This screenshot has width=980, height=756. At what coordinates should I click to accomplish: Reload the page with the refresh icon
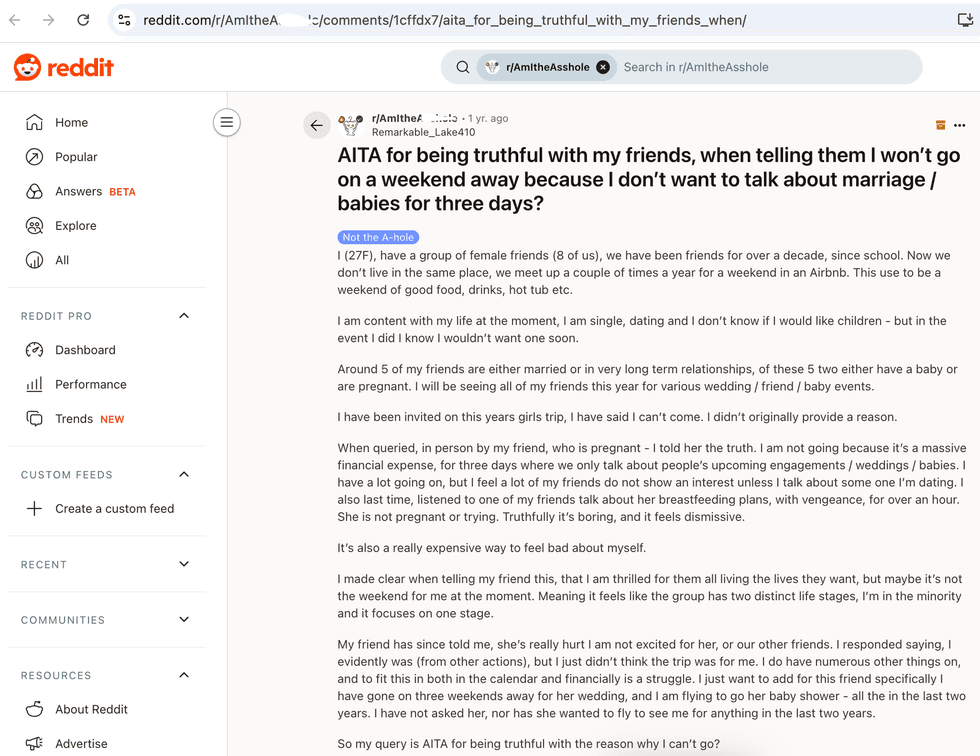point(83,20)
